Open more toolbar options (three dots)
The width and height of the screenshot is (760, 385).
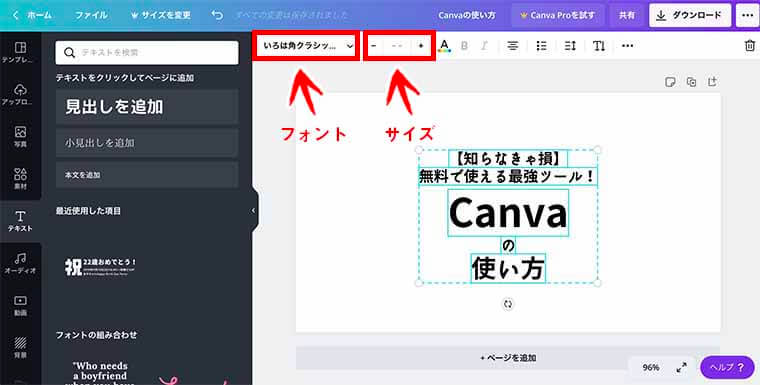pyautogui.click(x=628, y=46)
